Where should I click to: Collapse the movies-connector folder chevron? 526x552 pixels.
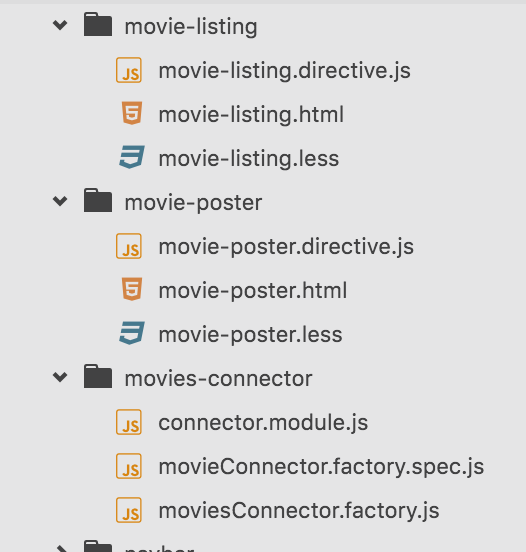(x=60, y=377)
